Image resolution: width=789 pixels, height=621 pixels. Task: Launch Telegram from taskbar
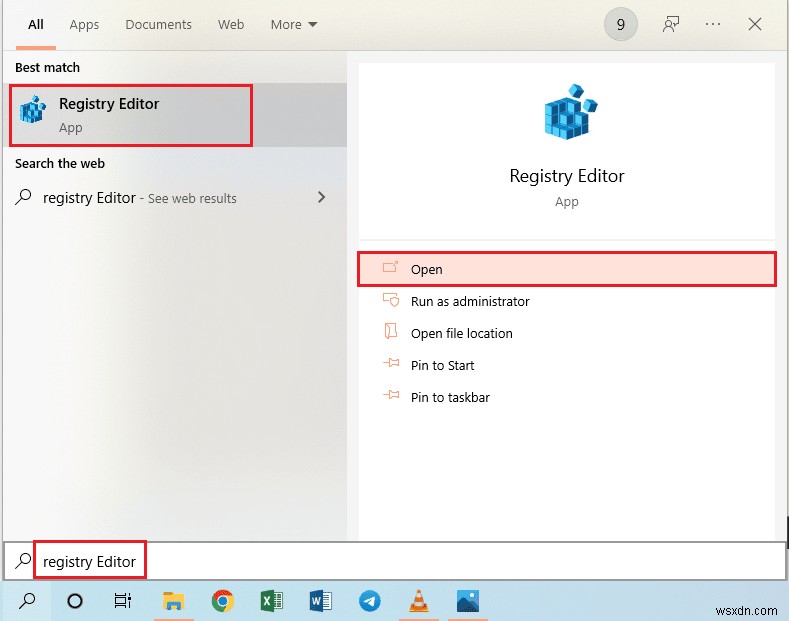(x=369, y=601)
